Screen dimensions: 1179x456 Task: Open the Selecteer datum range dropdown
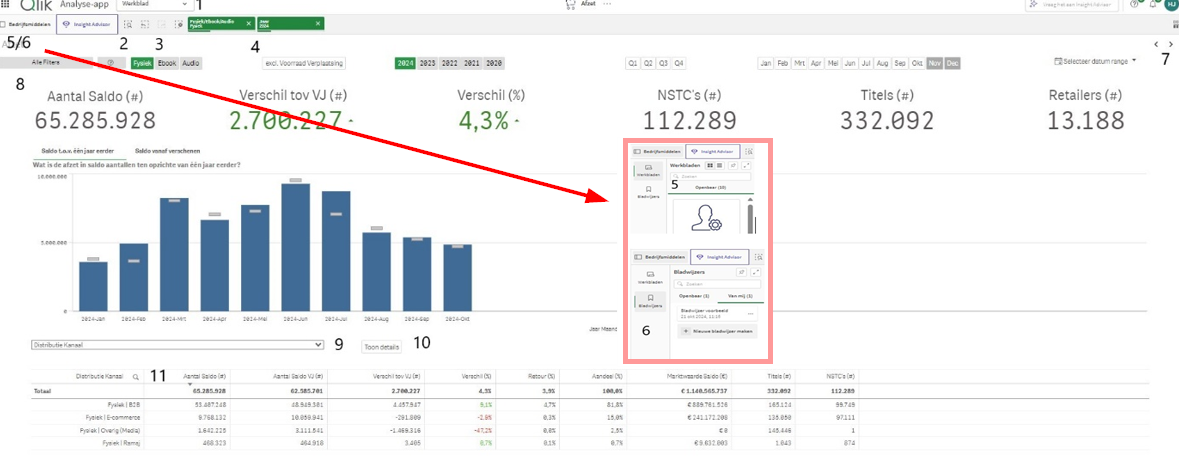1095,61
